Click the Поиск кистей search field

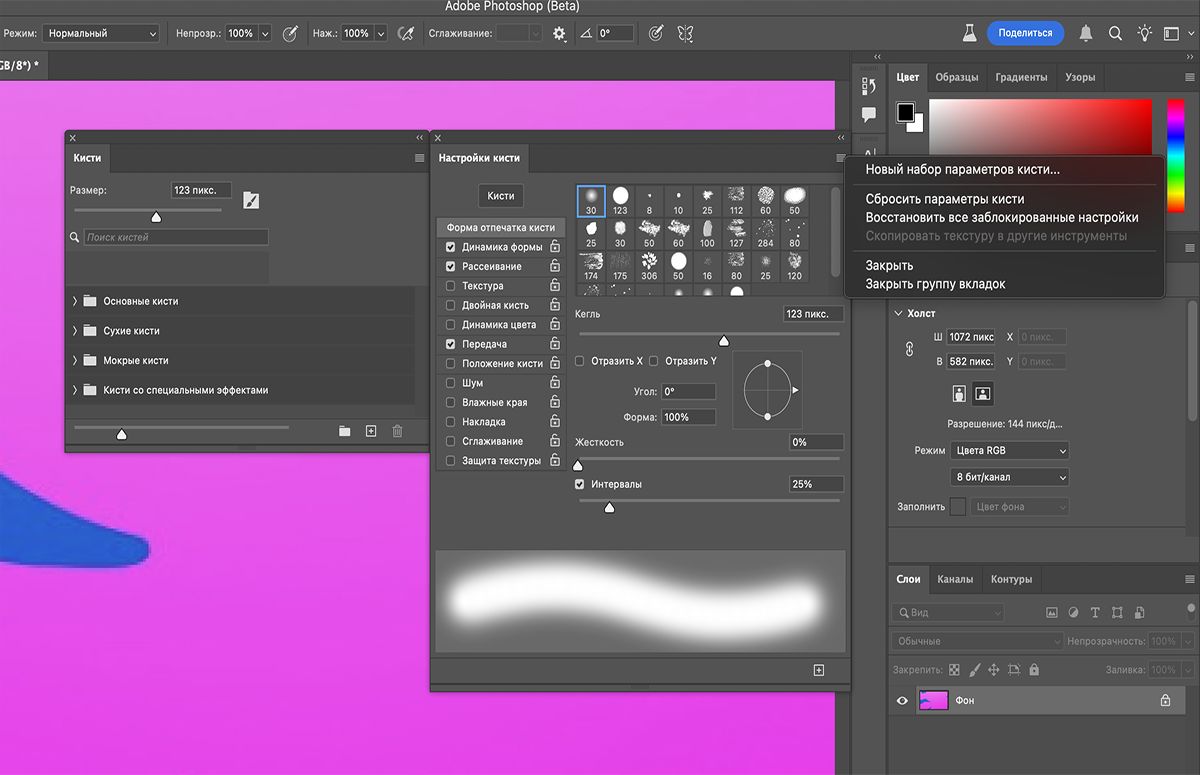click(176, 238)
